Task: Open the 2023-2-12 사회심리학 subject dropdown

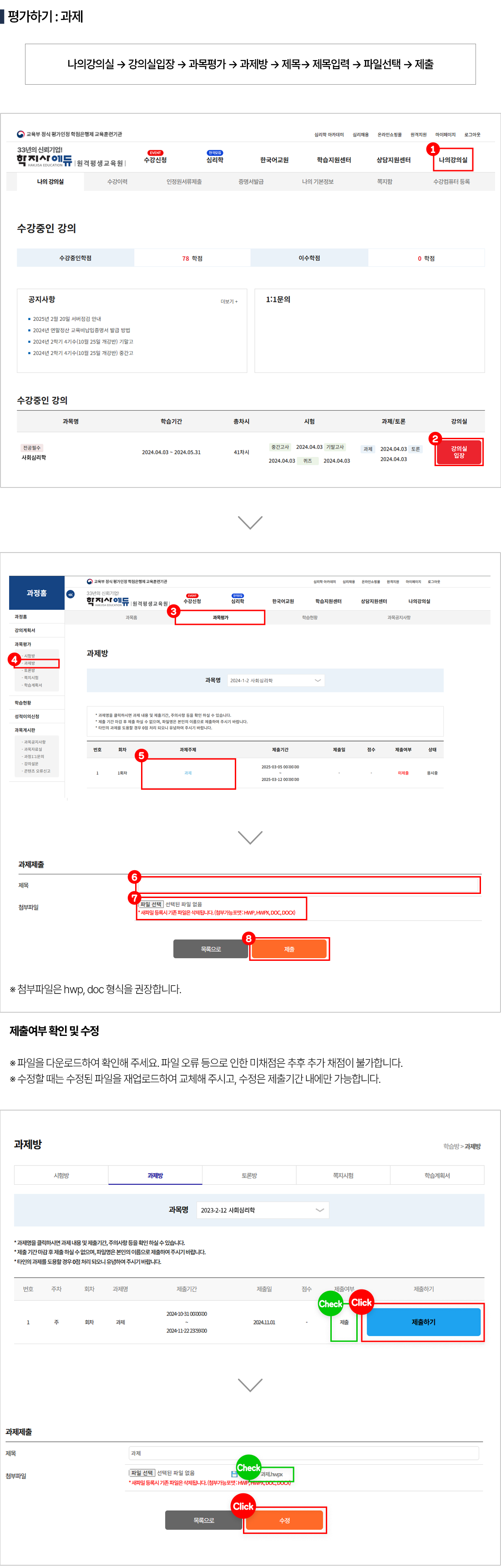Action: 263,1210
